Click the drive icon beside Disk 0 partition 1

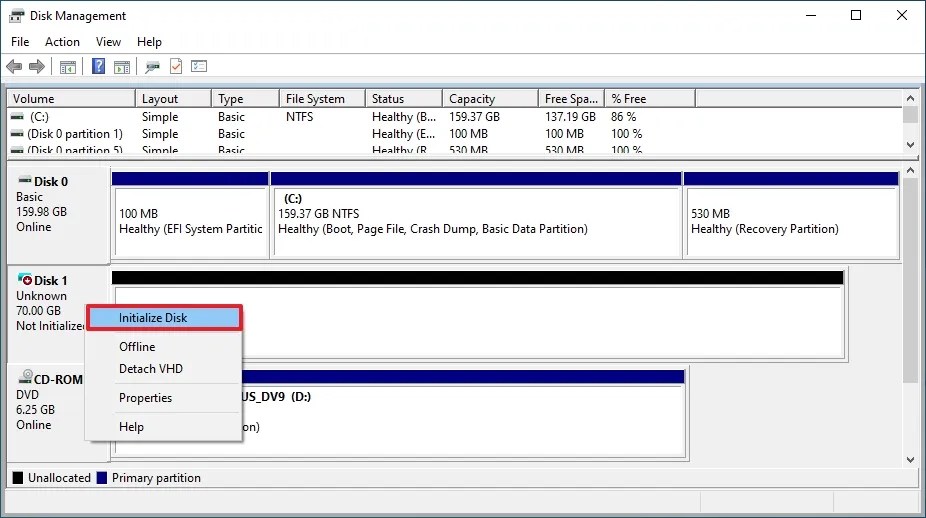pyautogui.click(x=18, y=134)
